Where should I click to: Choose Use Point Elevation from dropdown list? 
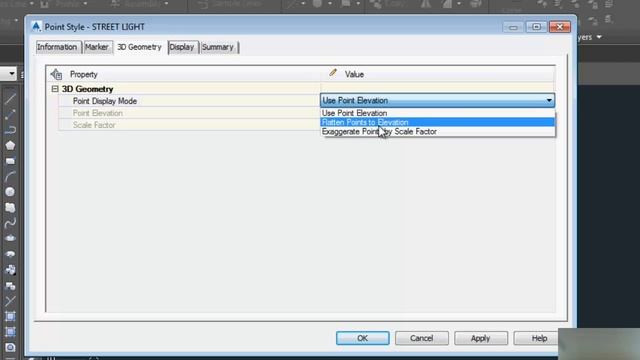438,113
